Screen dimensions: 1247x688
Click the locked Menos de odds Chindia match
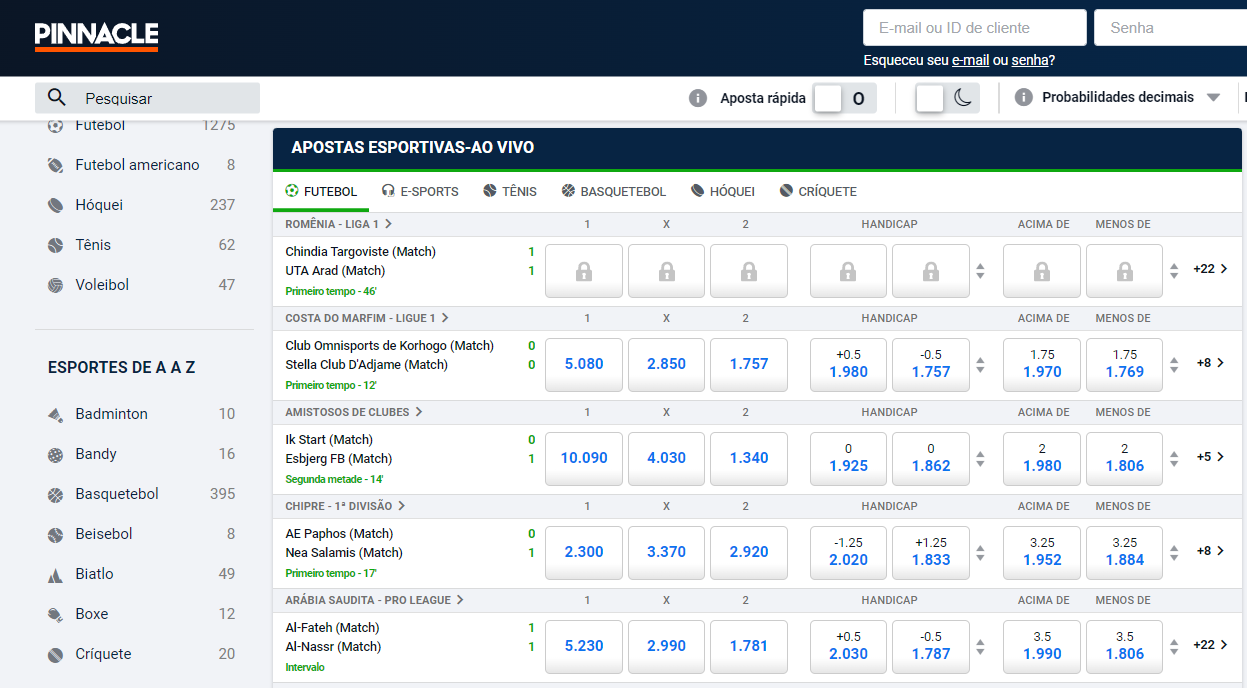(x=1124, y=271)
